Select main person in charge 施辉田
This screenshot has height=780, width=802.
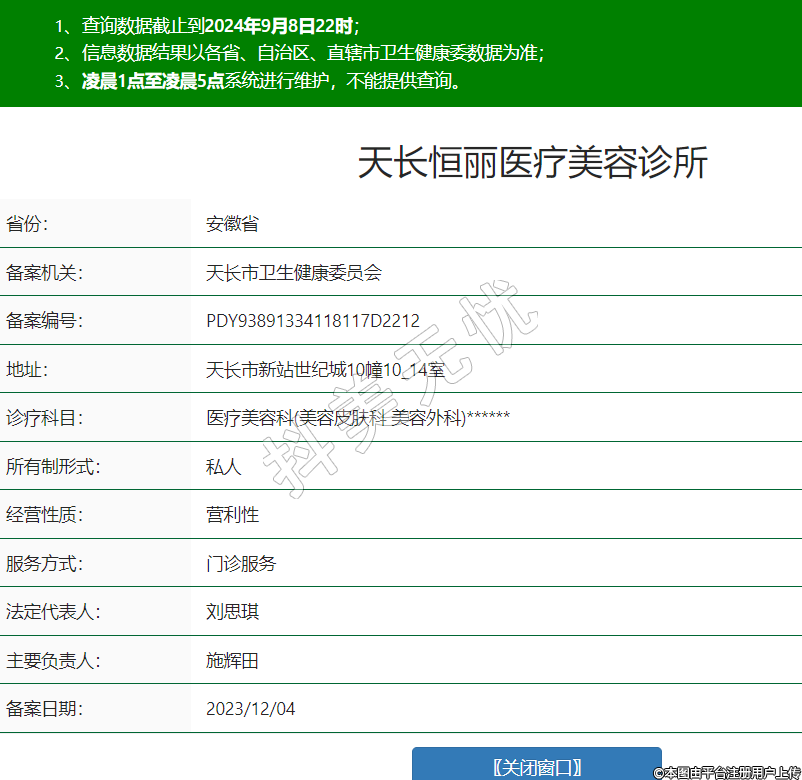coord(232,660)
